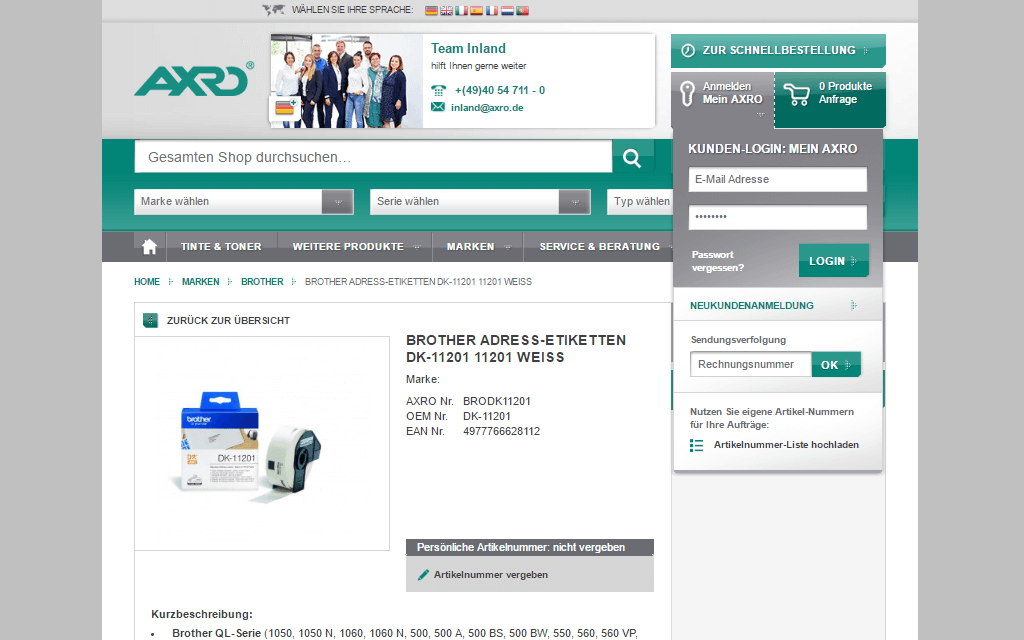The image size is (1024, 640).
Task: Click MARKEN breadcrumb link
Action: coord(200,282)
